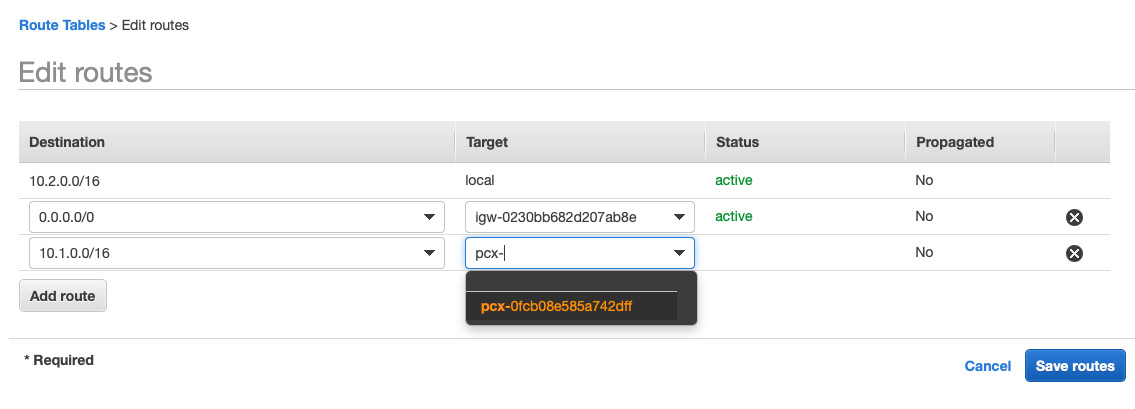Viewport: 1135px width, 409px height.
Task: Click the Propagated column header
Action: pos(955,142)
